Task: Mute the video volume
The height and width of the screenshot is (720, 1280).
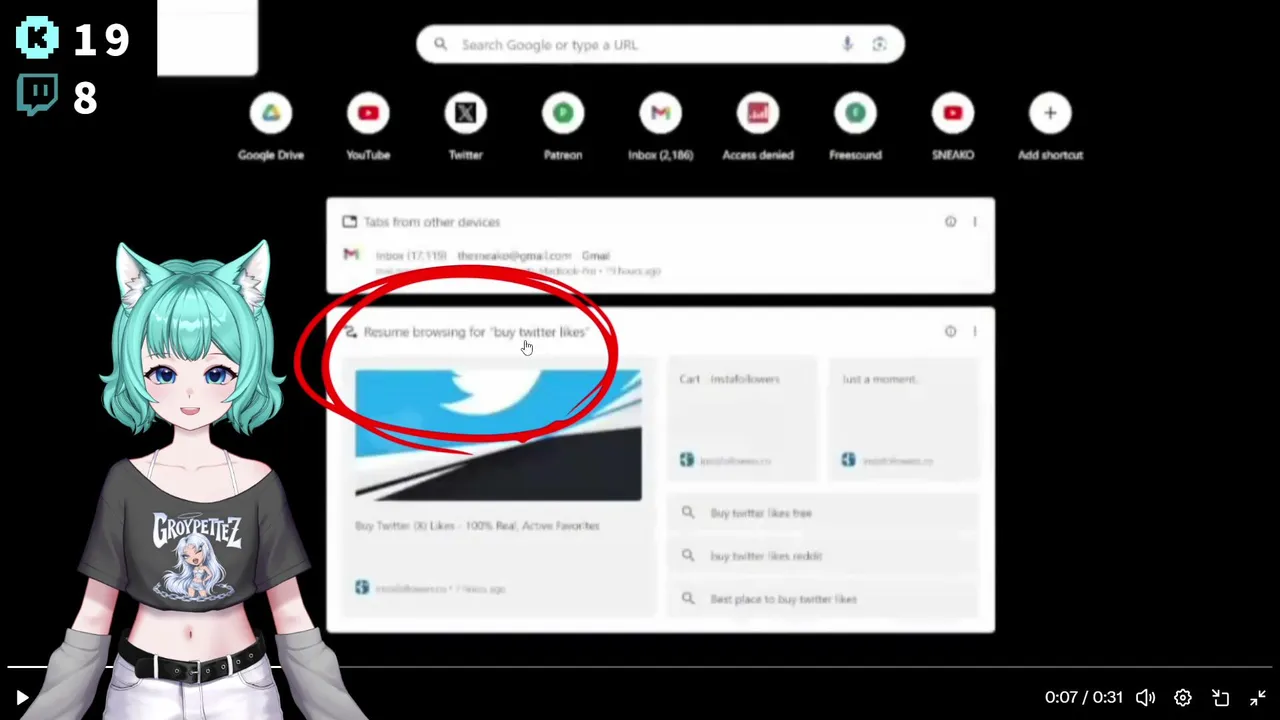Action: point(1145,698)
